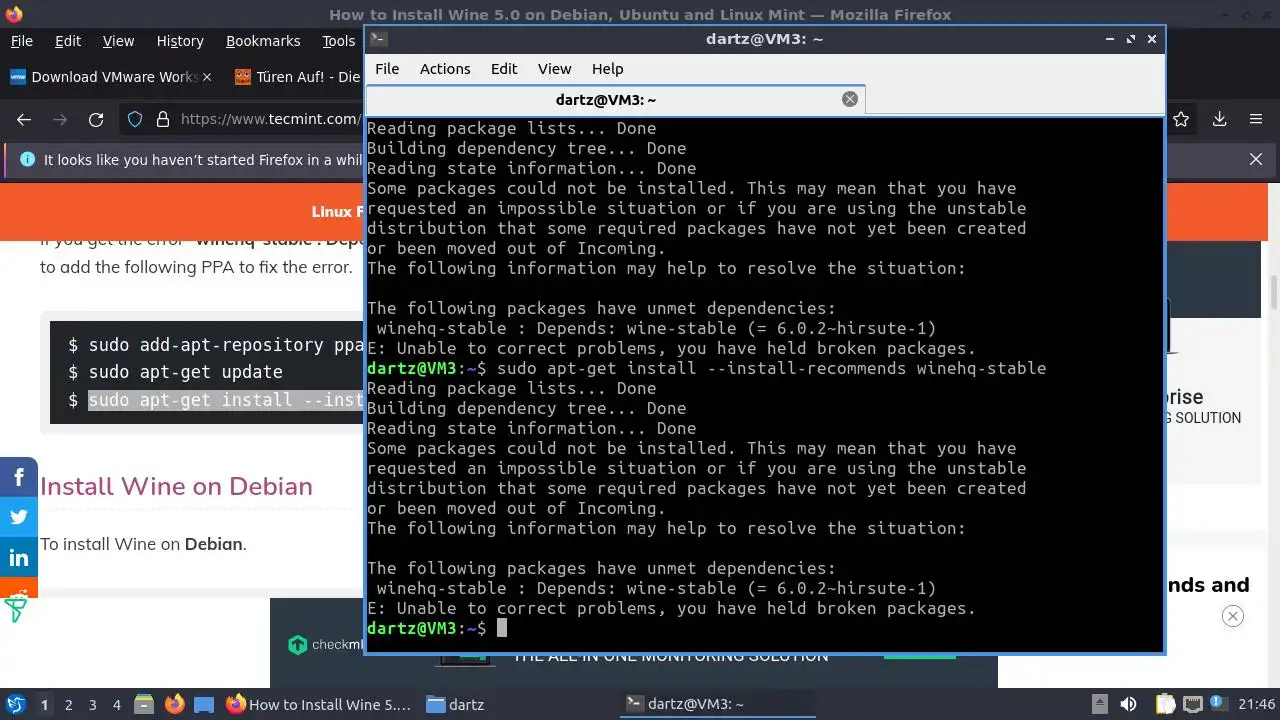
Task: Click the Install Wine on Debian heading
Action: [176, 486]
